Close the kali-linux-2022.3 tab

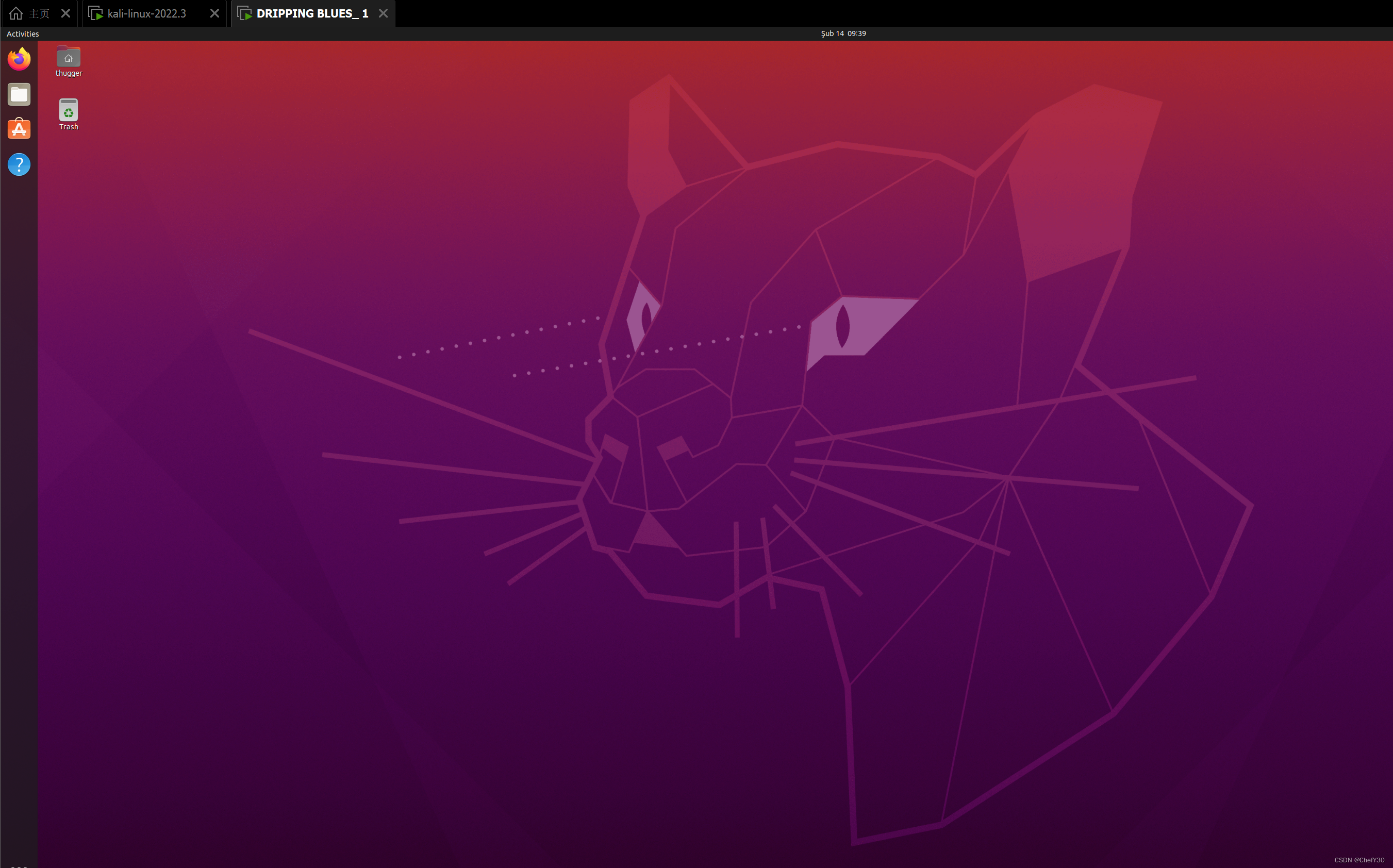[215, 13]
